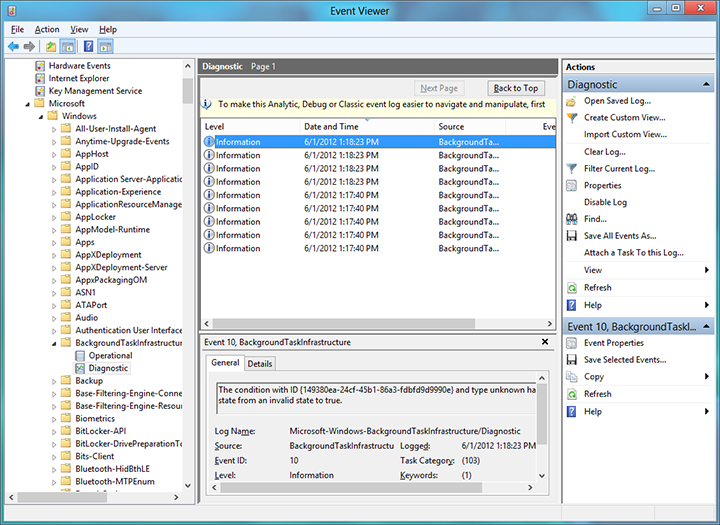Click the Up One Level toolbar icon
The height and width of the screenshot is (525, 720).
(50, 46)
